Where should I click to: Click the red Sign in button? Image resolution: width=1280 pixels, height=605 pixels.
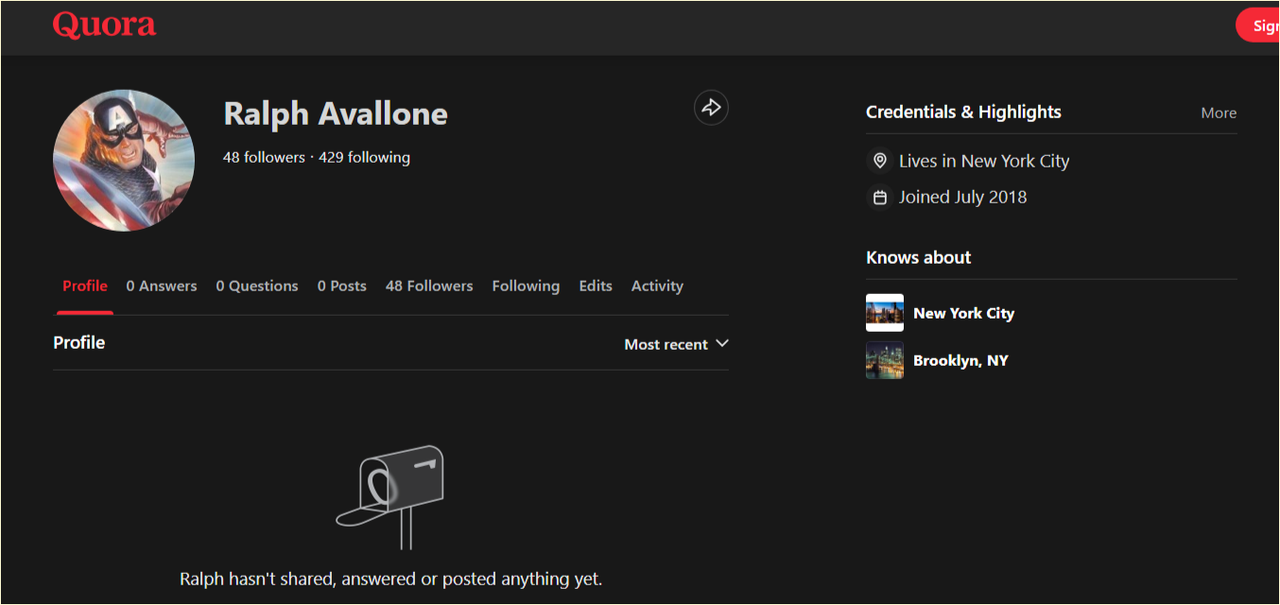(x=1258, y=26)
